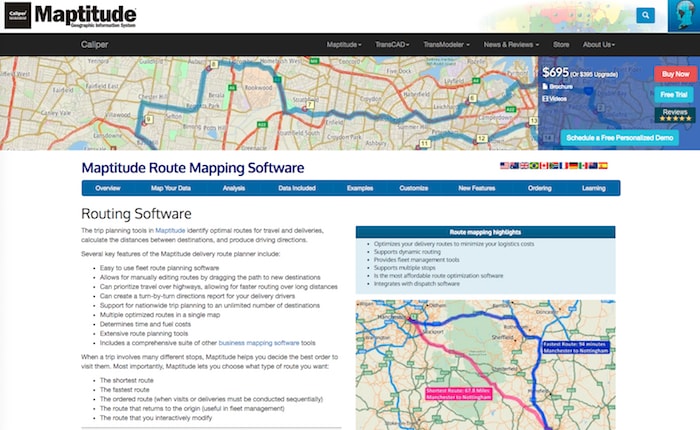Click the Free Trial button
This screenshot has height=430, width=700.
coord(674,95)
